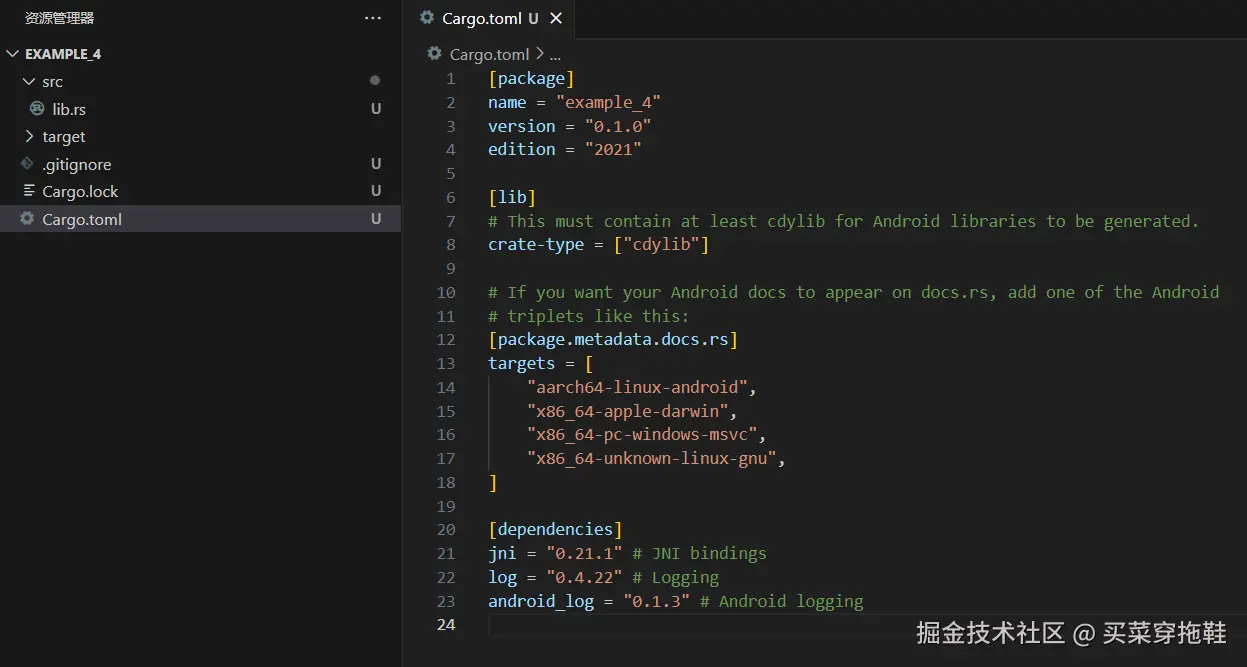Click the breadcrumb gear icon
The image size is (1247, 667).
point(434,53)
